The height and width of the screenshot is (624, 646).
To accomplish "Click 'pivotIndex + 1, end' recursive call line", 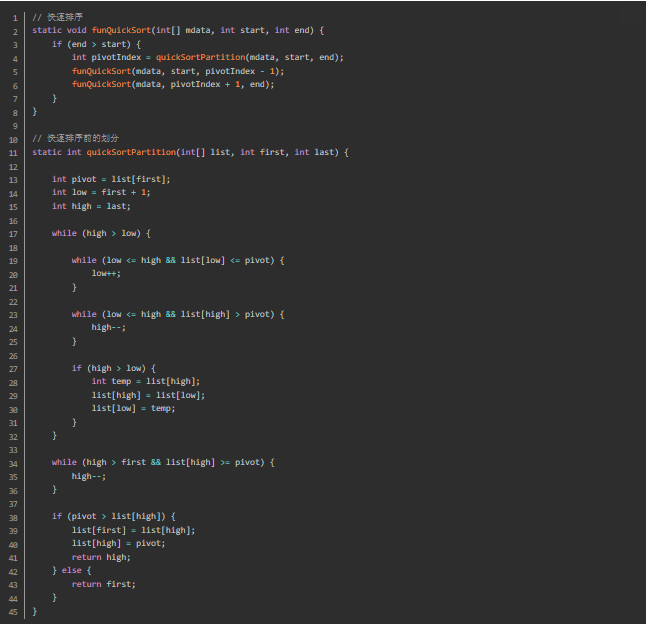I will (x=173, y=84).
